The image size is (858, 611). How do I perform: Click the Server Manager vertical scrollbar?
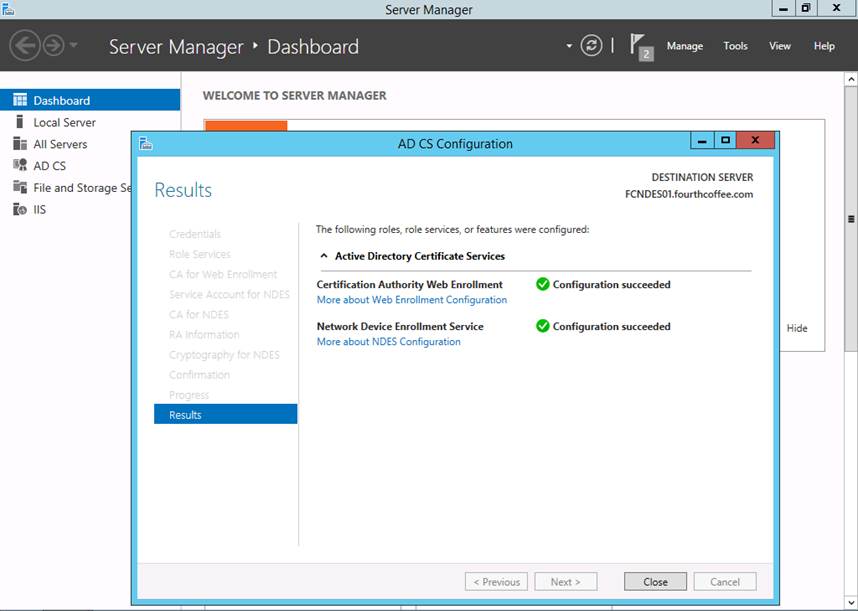[x=851, y=220]
